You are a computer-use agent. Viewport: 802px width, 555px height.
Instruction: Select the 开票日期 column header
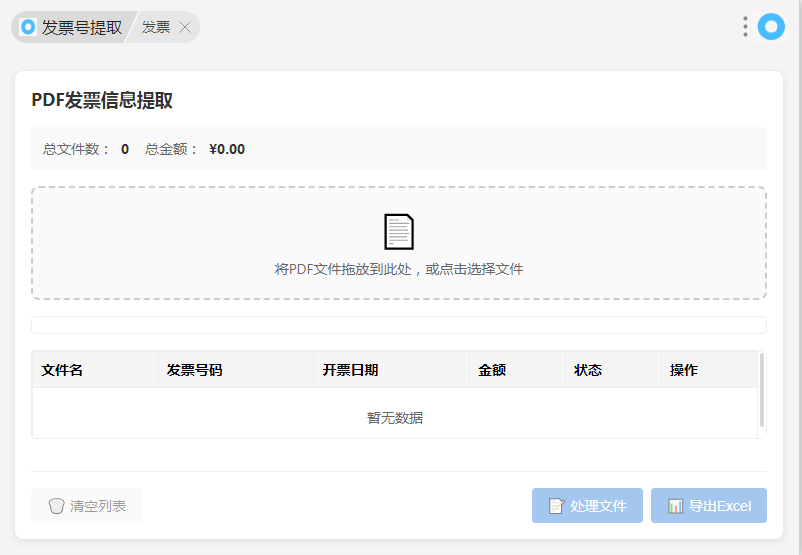click(391, 370)
